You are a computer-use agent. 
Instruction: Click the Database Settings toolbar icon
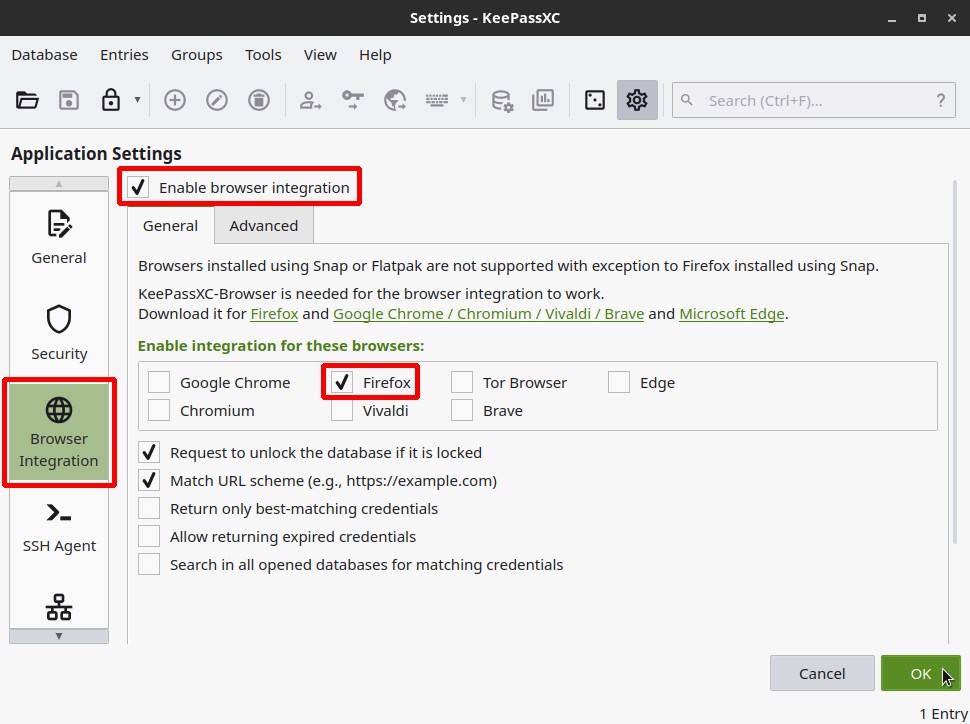click(501, 100)
